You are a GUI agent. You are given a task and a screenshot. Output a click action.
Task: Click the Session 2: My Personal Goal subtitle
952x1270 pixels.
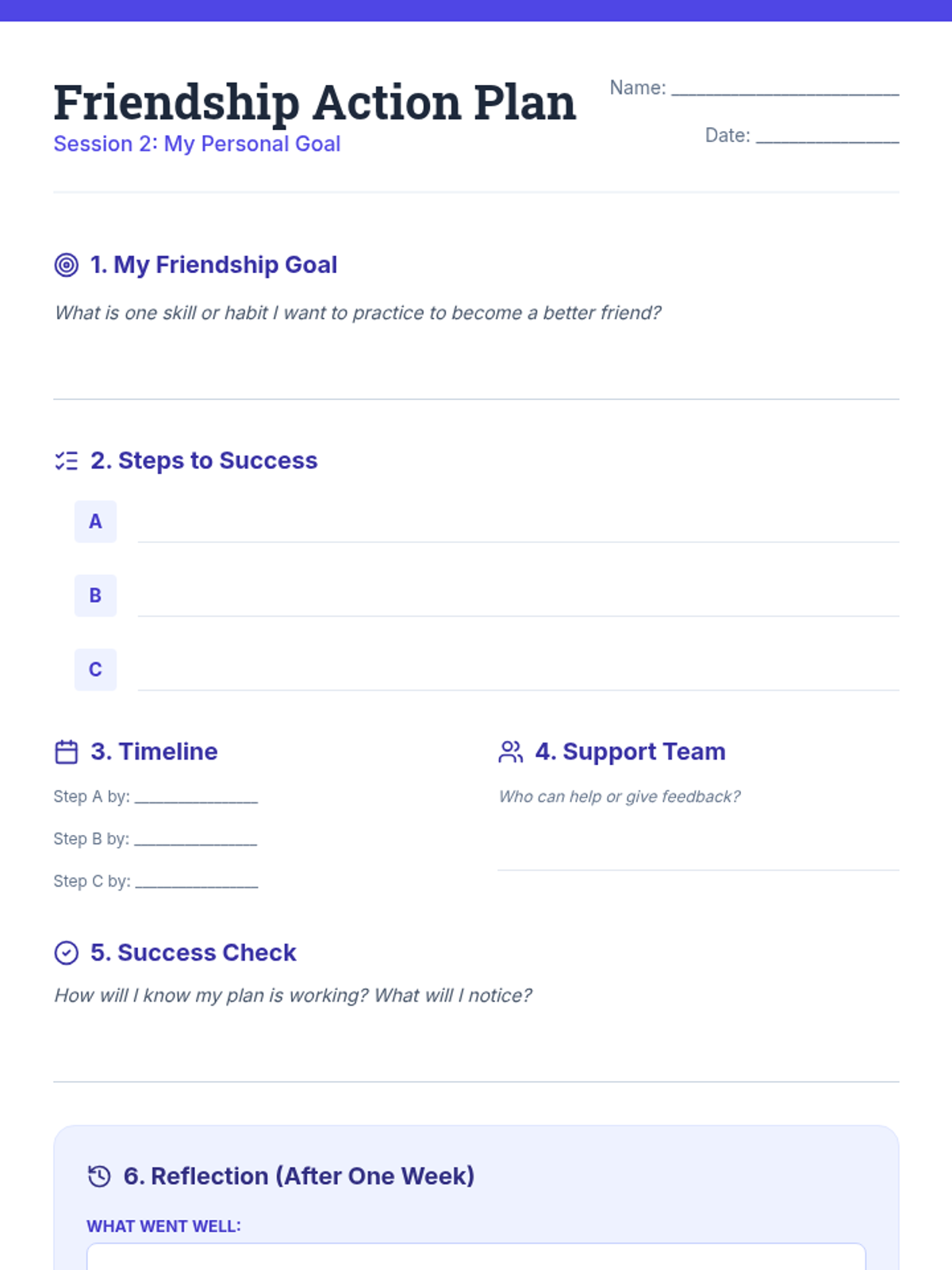coord(197,144)
